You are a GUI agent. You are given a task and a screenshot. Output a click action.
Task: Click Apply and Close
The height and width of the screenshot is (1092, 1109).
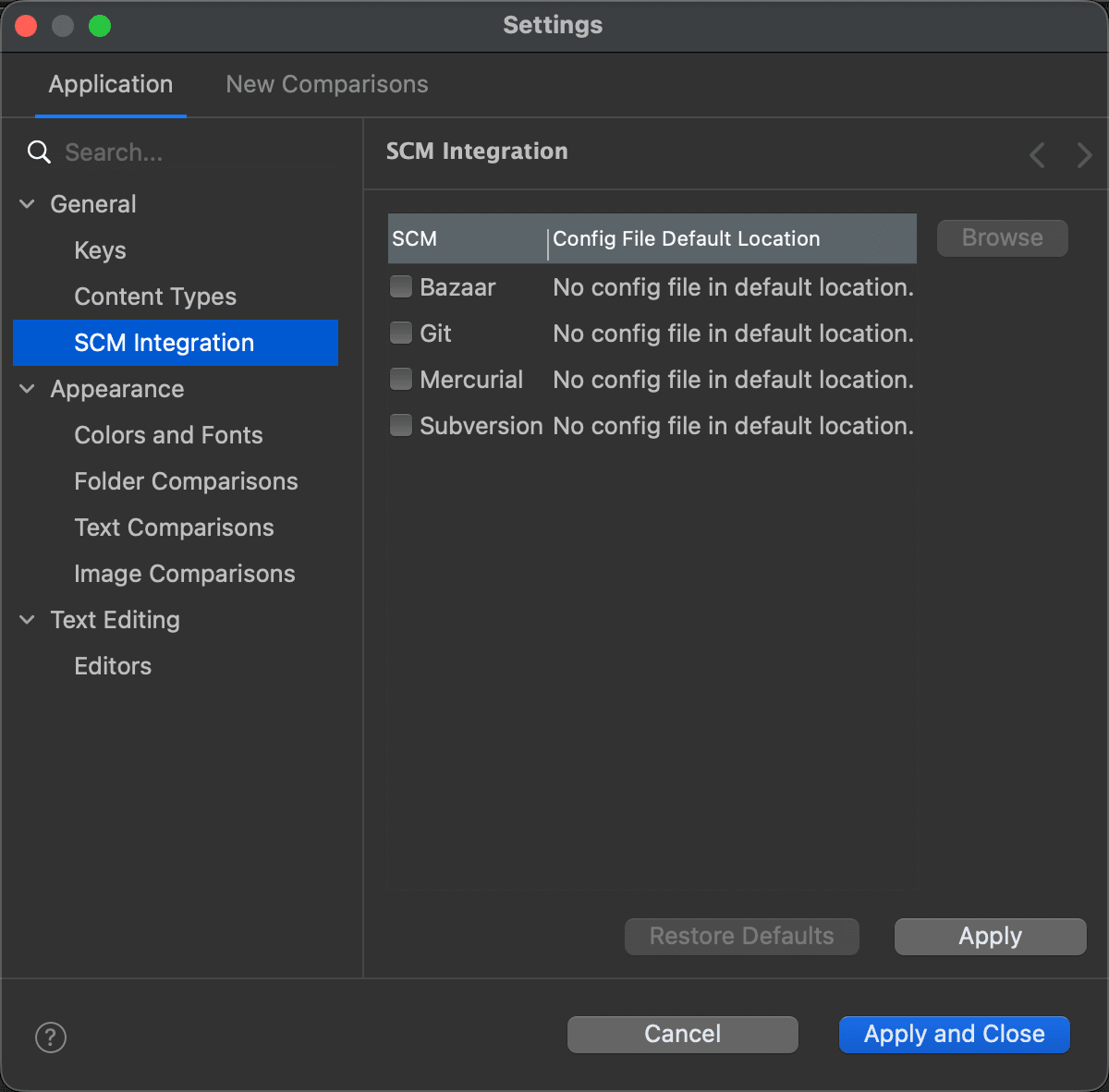955,1034
